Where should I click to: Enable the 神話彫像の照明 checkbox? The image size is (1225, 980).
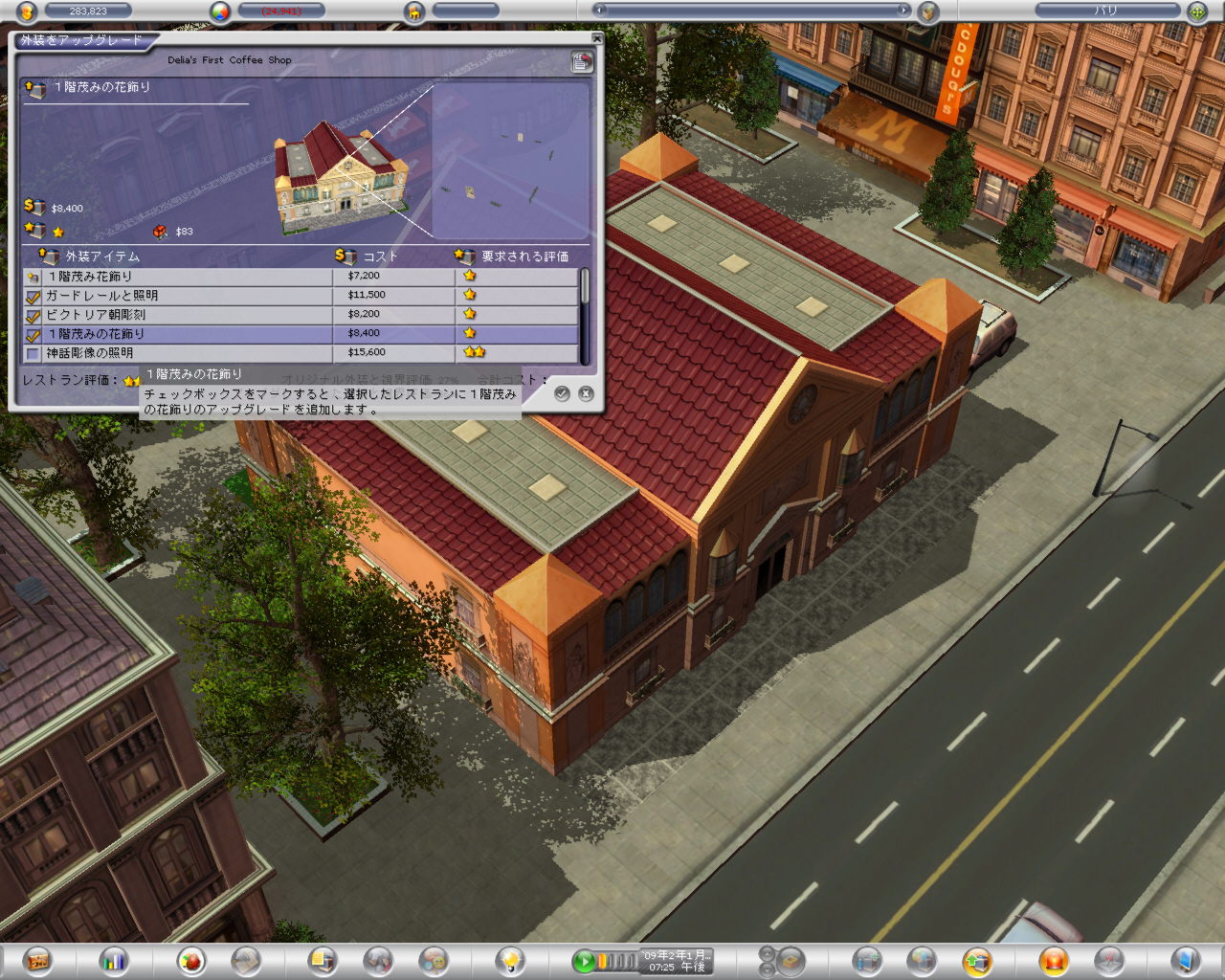(33, 354)
